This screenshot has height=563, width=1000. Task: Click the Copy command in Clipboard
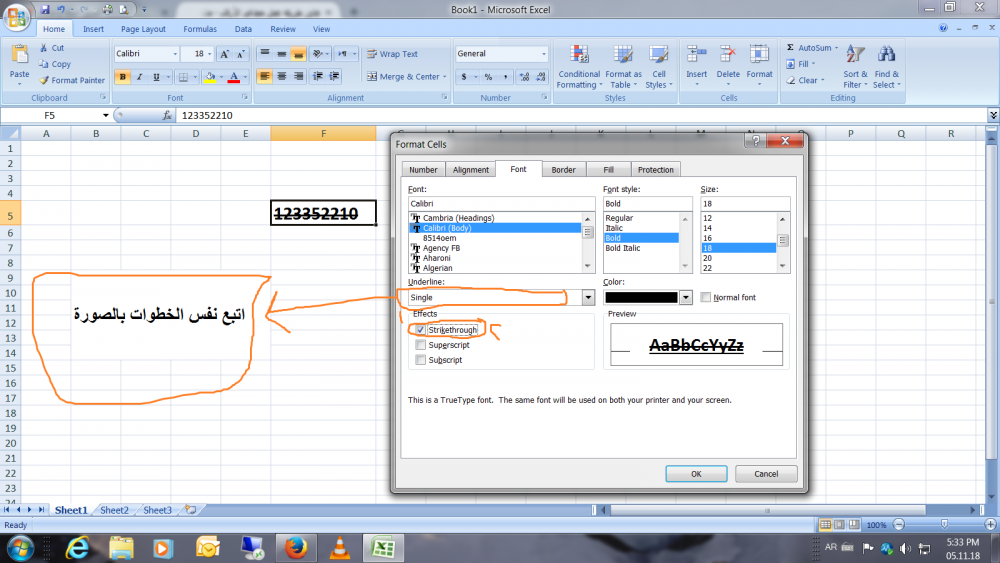click(x=55, y=64)
